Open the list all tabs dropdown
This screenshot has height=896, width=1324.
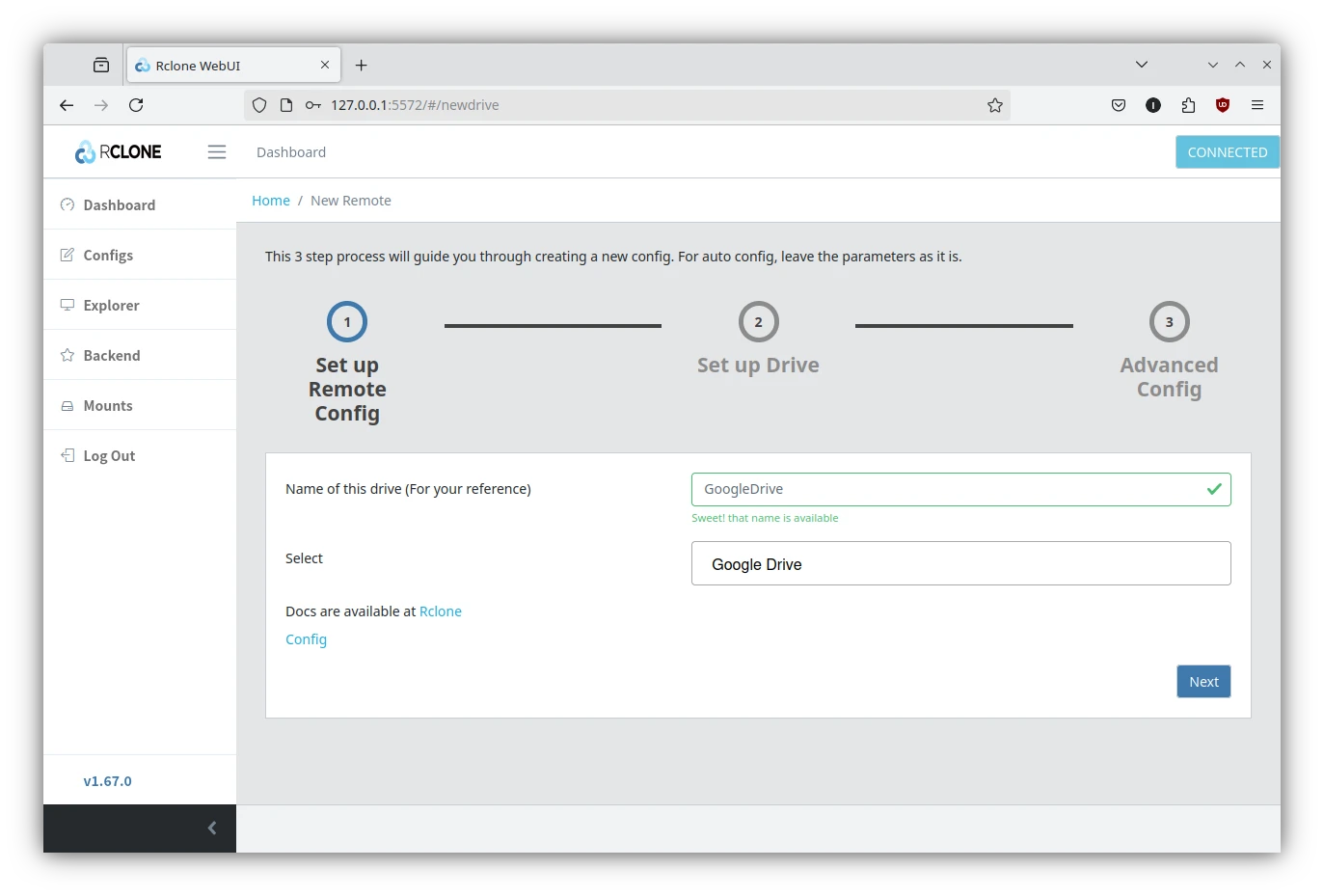coord(1142,65)
